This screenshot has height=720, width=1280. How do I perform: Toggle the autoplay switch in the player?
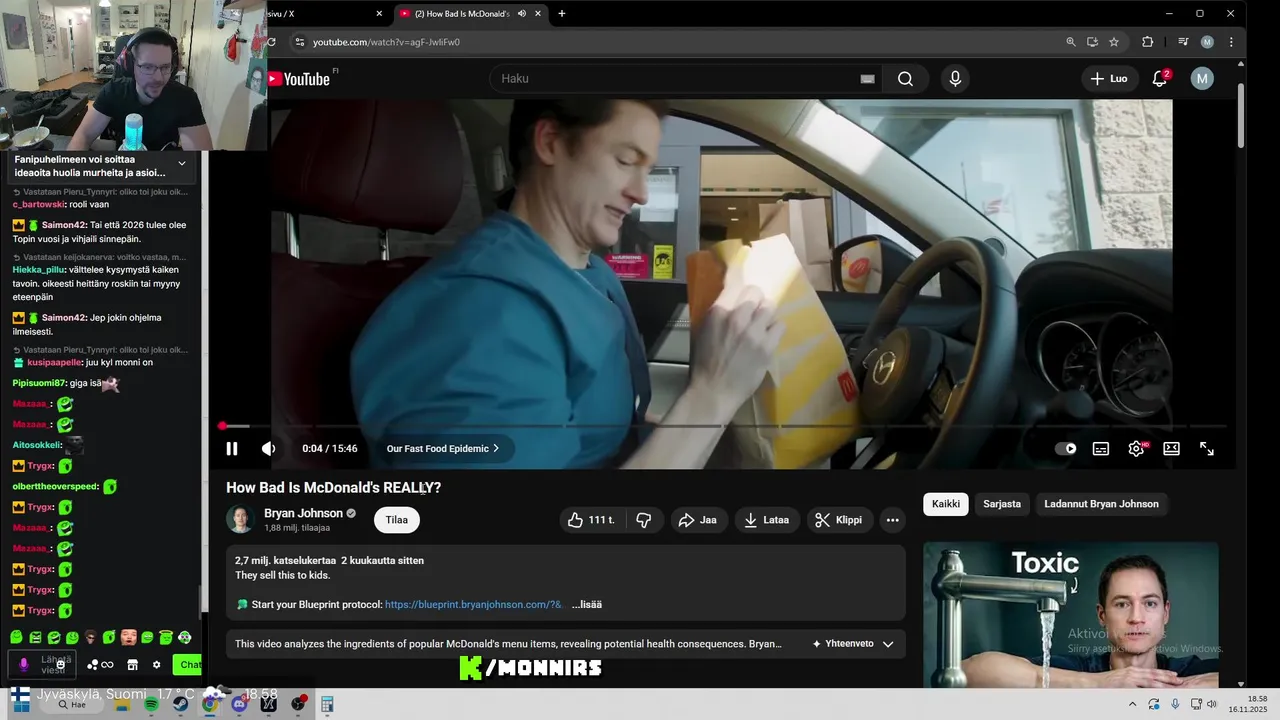(x=1066, y=449)
